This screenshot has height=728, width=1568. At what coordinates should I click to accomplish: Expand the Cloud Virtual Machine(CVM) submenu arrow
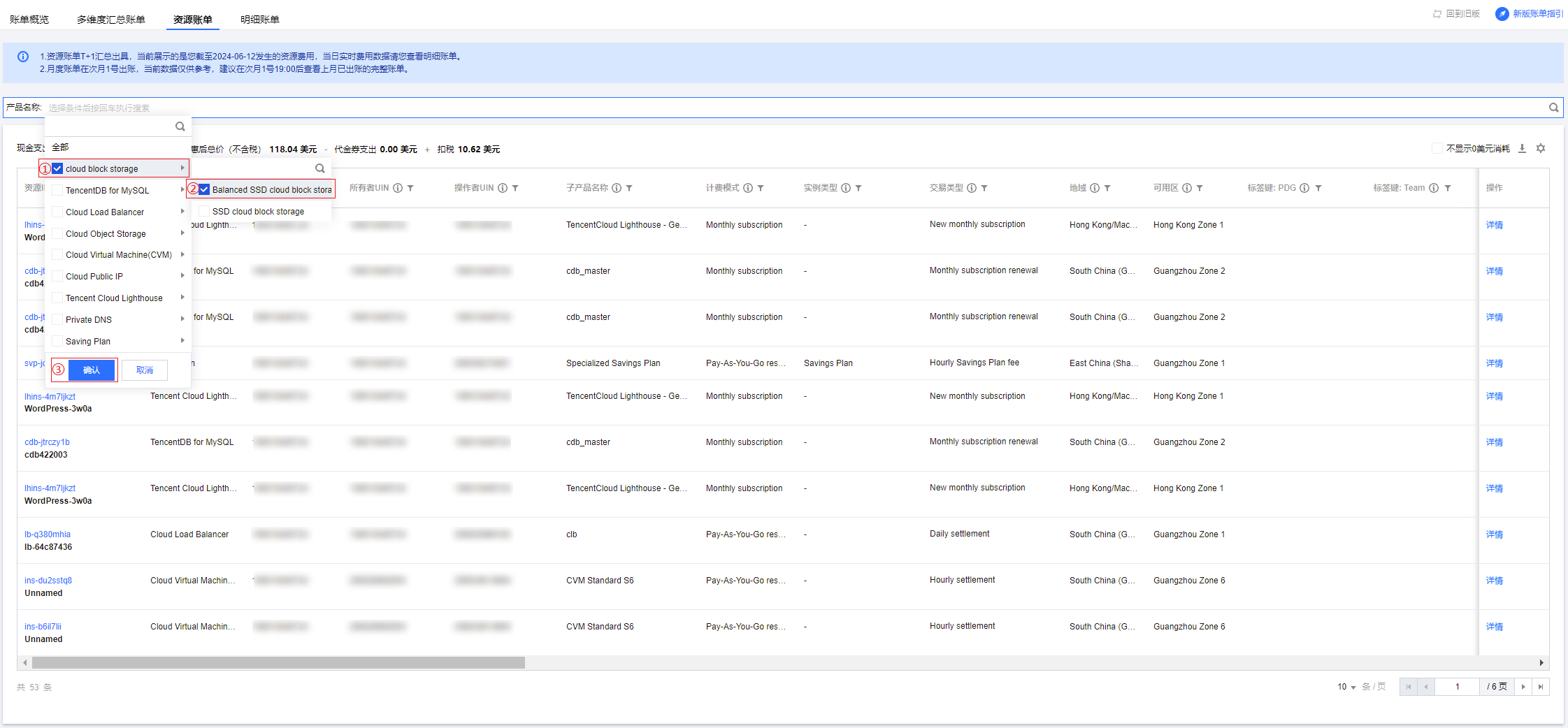182,254
